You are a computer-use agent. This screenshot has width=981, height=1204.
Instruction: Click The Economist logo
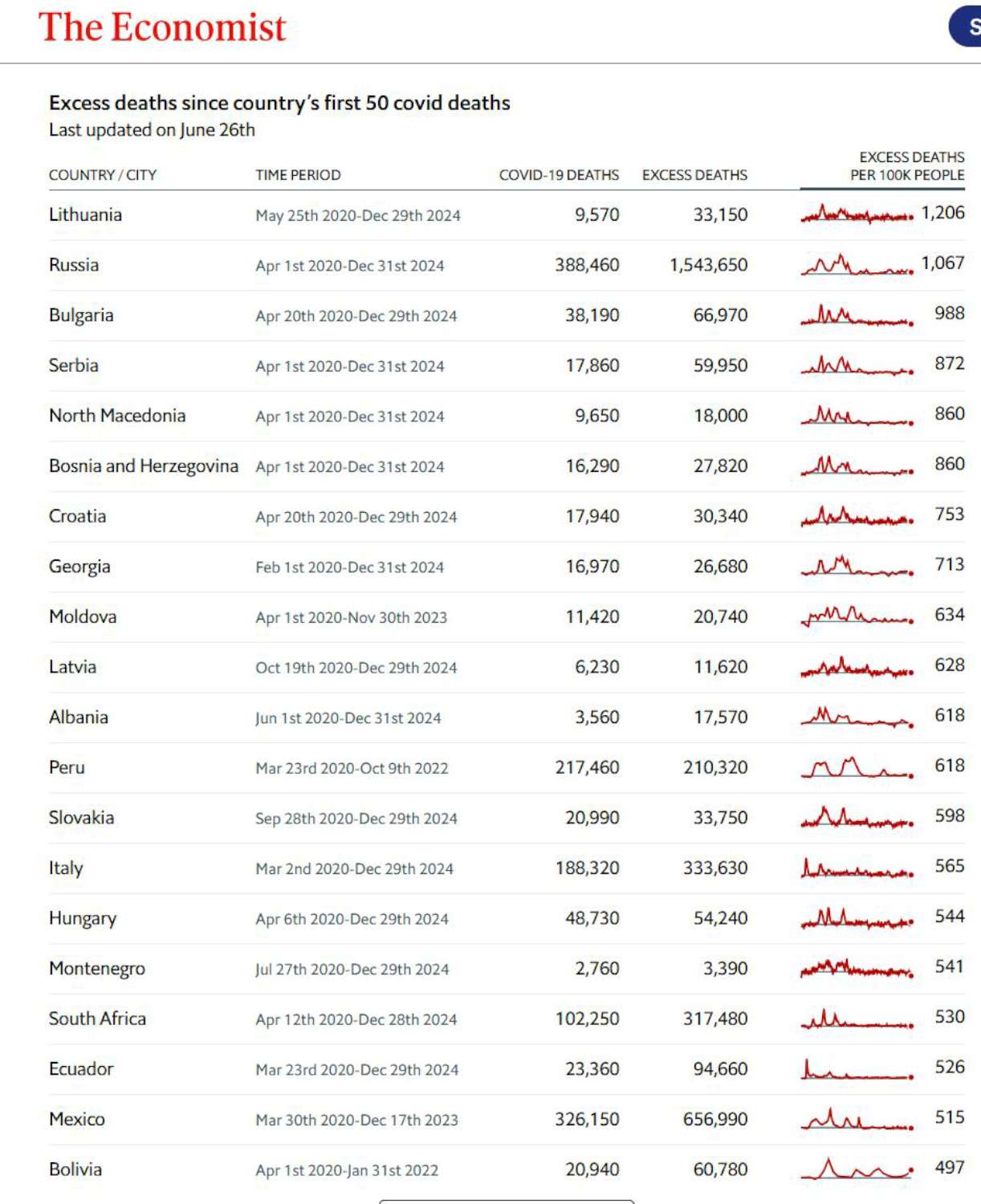click(162, 28)
